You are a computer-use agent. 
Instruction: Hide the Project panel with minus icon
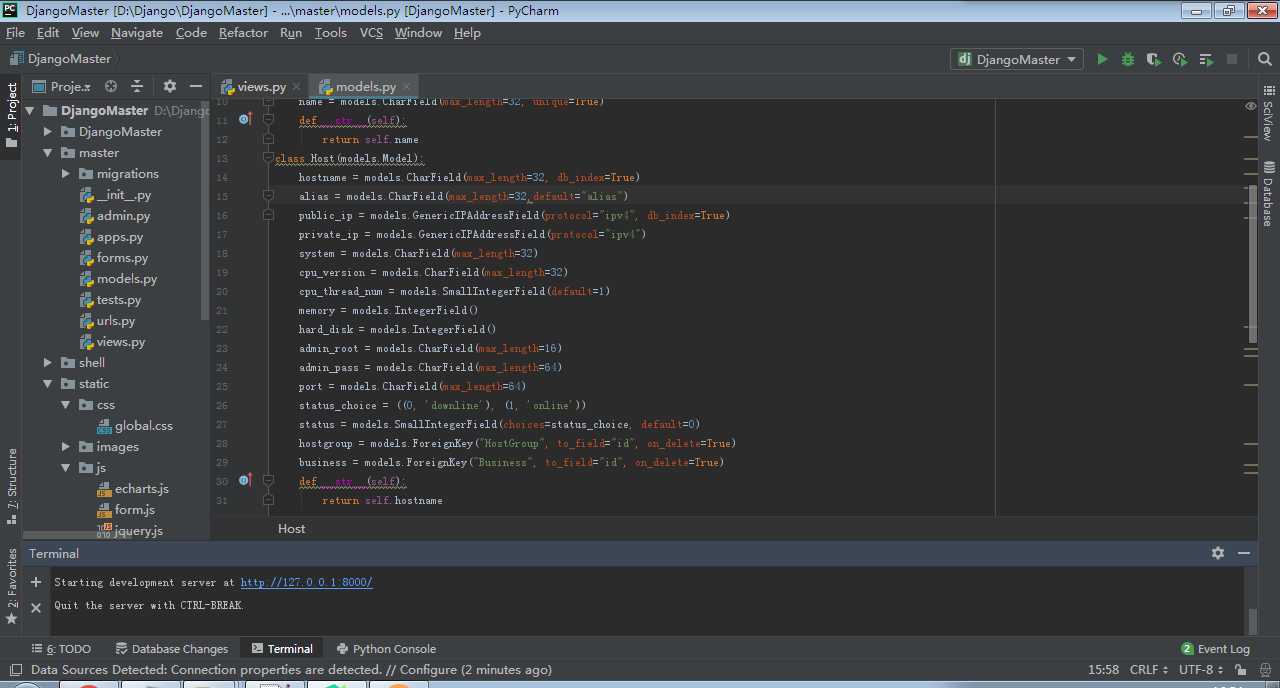pos(196,86)
